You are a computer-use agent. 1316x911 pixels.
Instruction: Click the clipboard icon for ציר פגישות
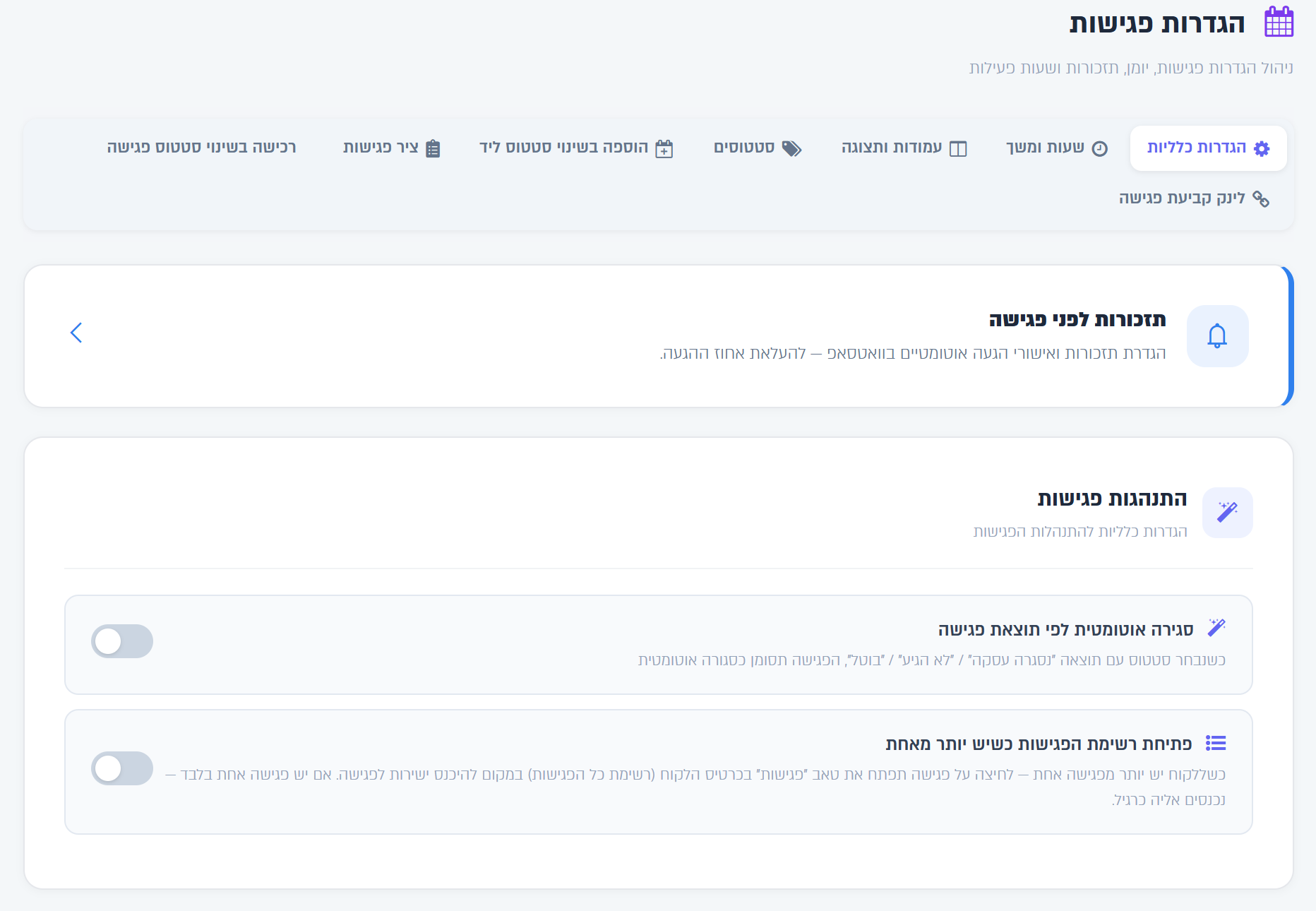433,148
